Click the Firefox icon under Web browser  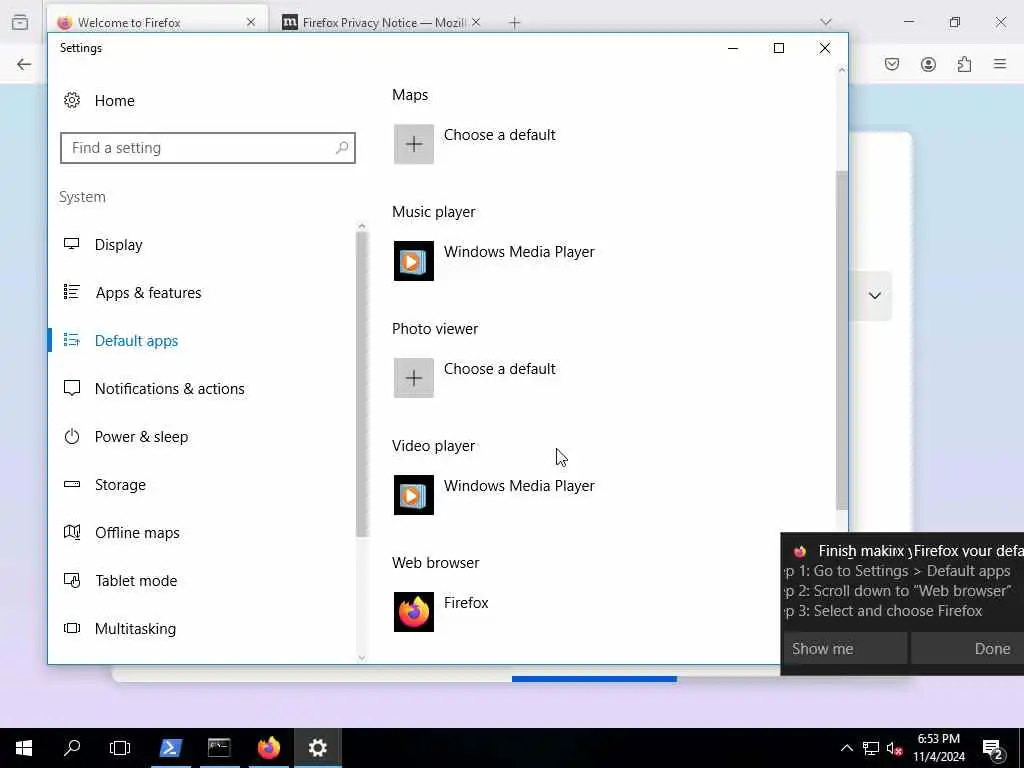click(x=413, y=612)
